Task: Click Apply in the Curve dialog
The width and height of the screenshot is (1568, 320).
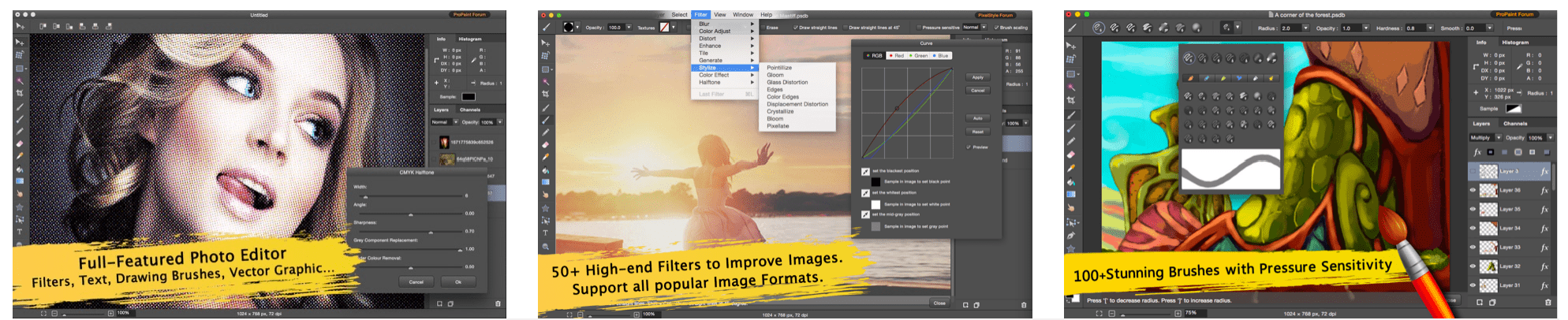Action: pyautogui.click(x=977, y=77)
